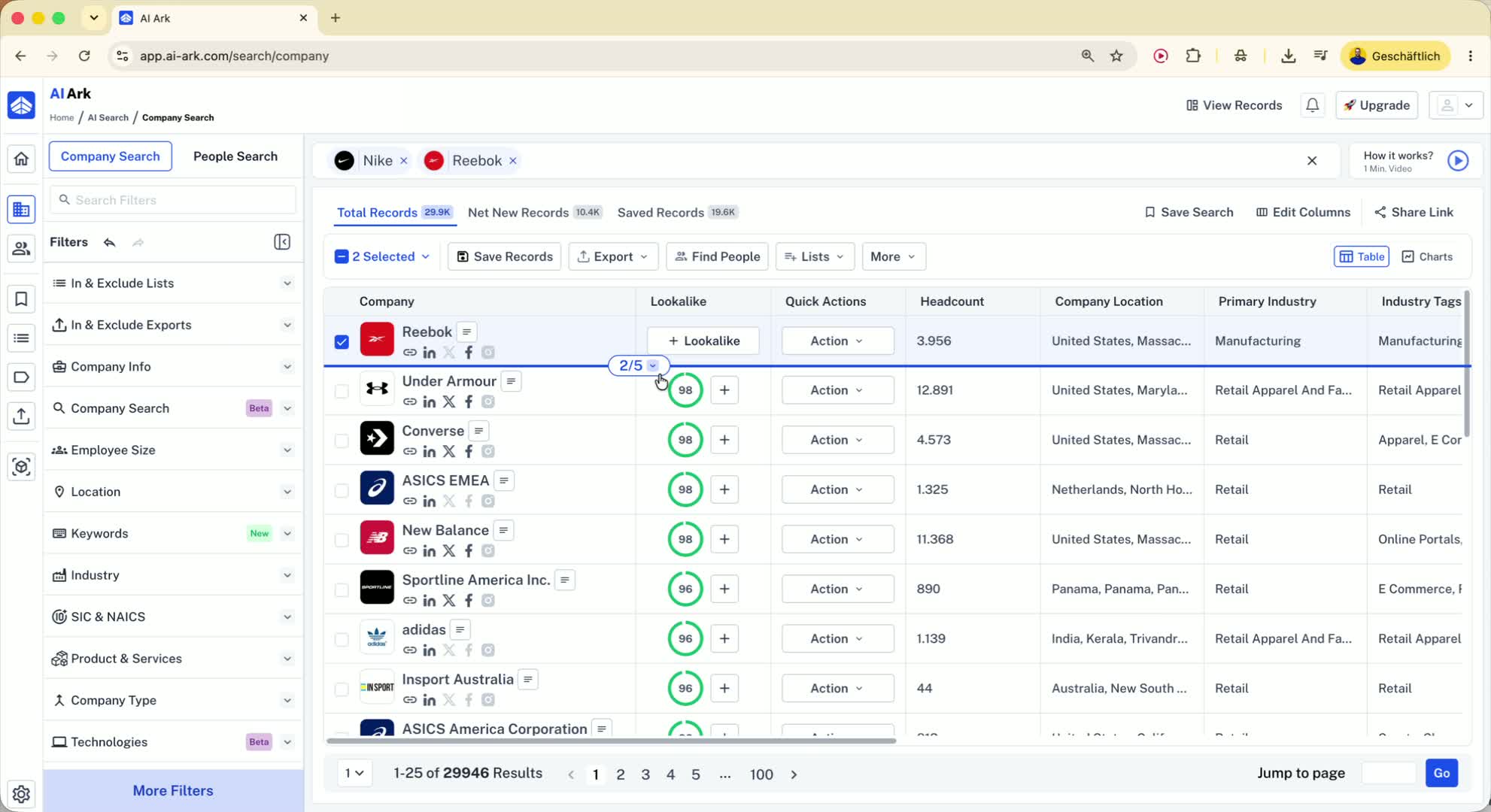
Task: Open the tag icon in left sidebar
Action: coord(21,377)
